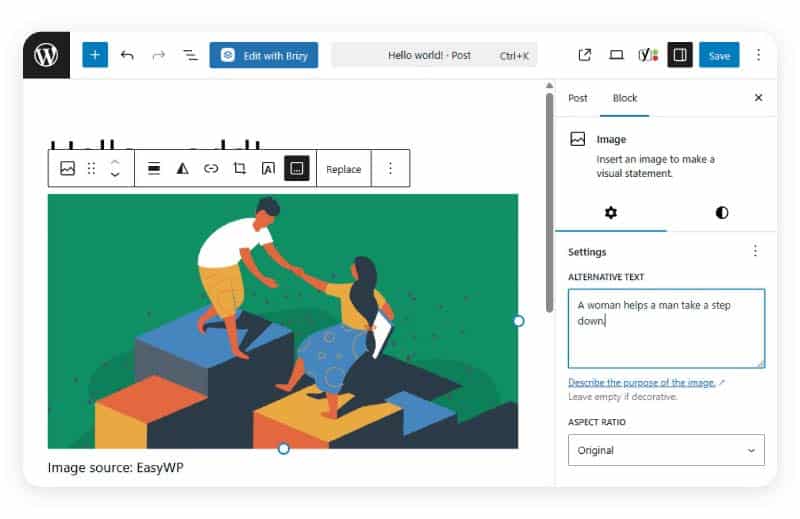Click the right resize handle of image

[x=518, y=321]
